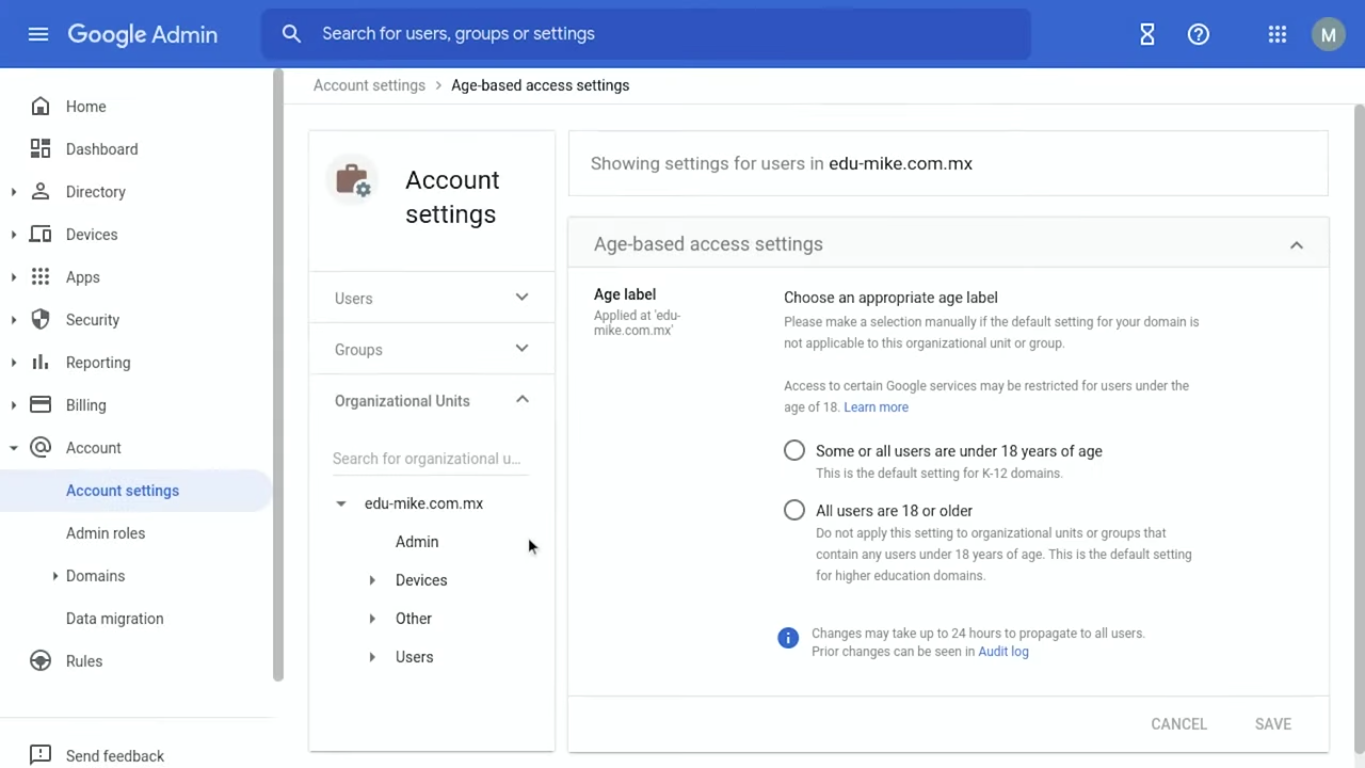
Task: Click the Devices laptop icon
Action: pos(40,234)
